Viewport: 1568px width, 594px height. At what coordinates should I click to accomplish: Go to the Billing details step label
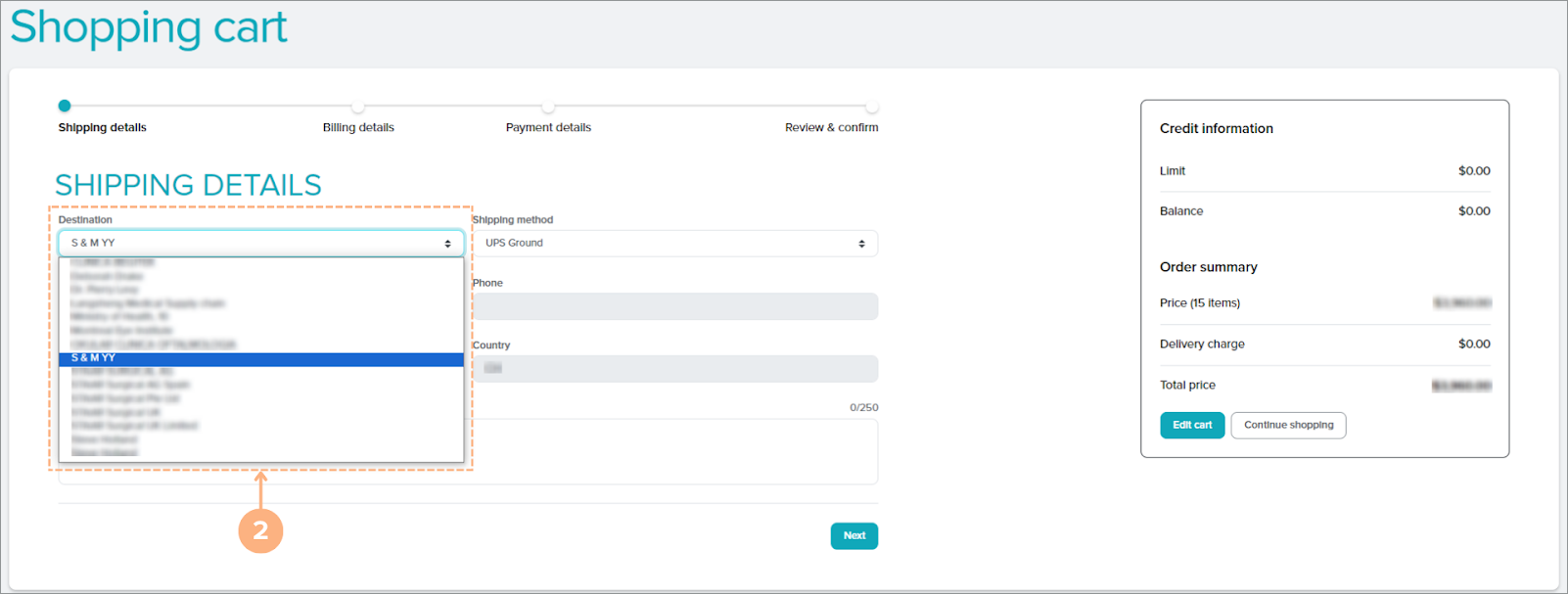pos(358,128)
